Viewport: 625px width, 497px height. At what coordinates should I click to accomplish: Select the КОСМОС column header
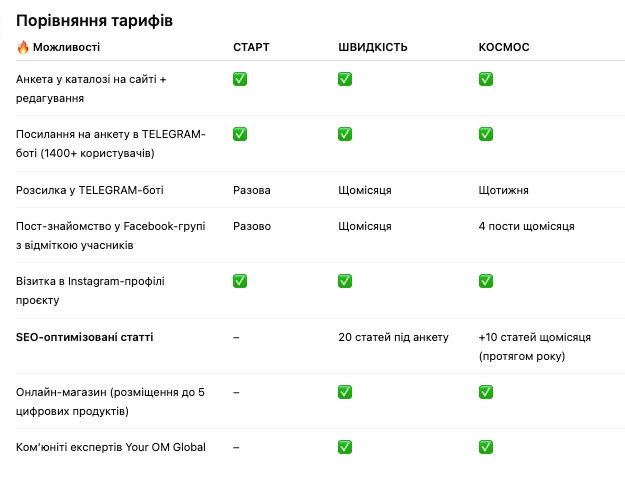(x=504, y=47)
